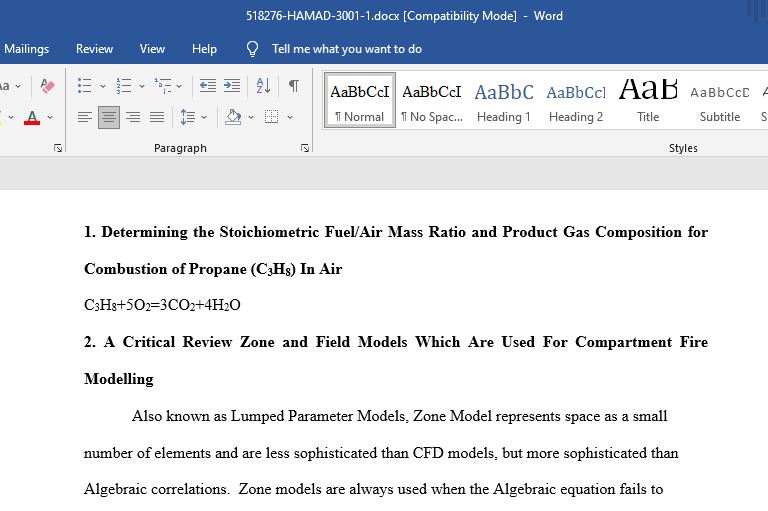Viewport: 768px width, 511px height.
Task: Justify the paragraph text
Action: coord(157,117)
